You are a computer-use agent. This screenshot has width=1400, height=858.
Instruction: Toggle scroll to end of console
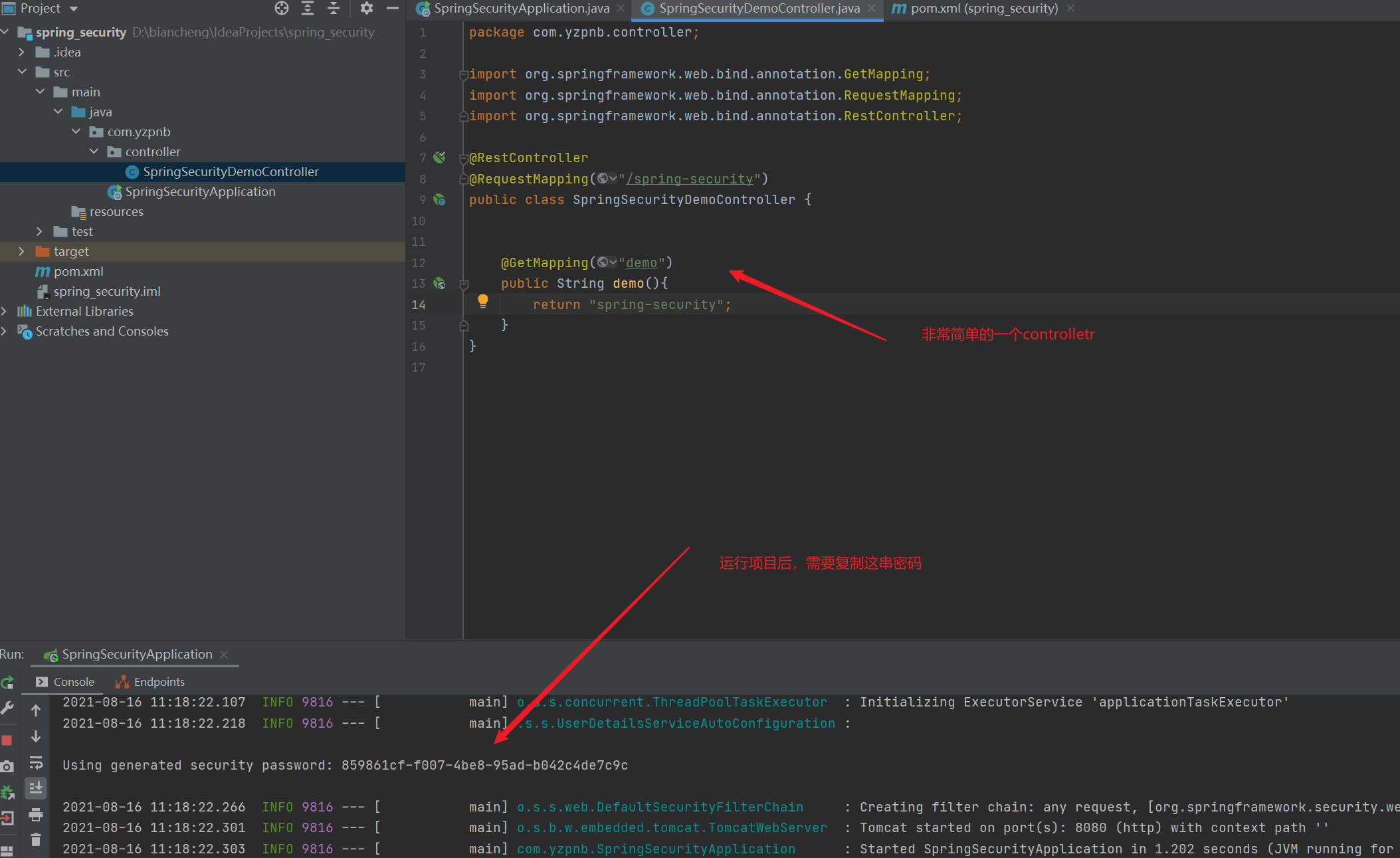point(36,788)
